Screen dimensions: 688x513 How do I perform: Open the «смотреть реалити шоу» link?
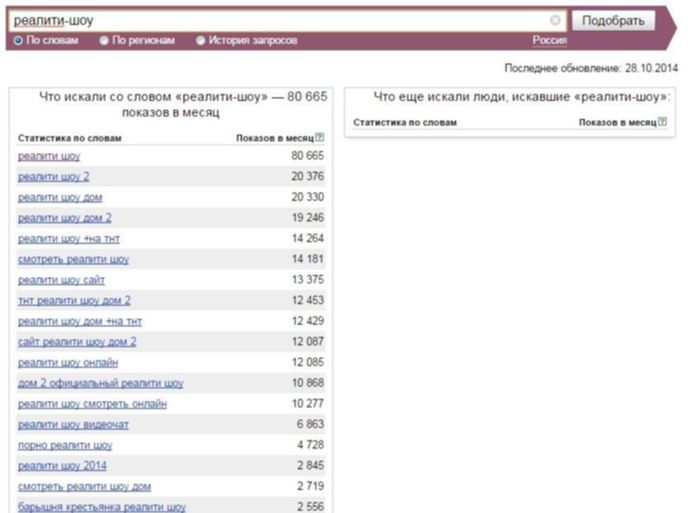(x=73, y=259)
